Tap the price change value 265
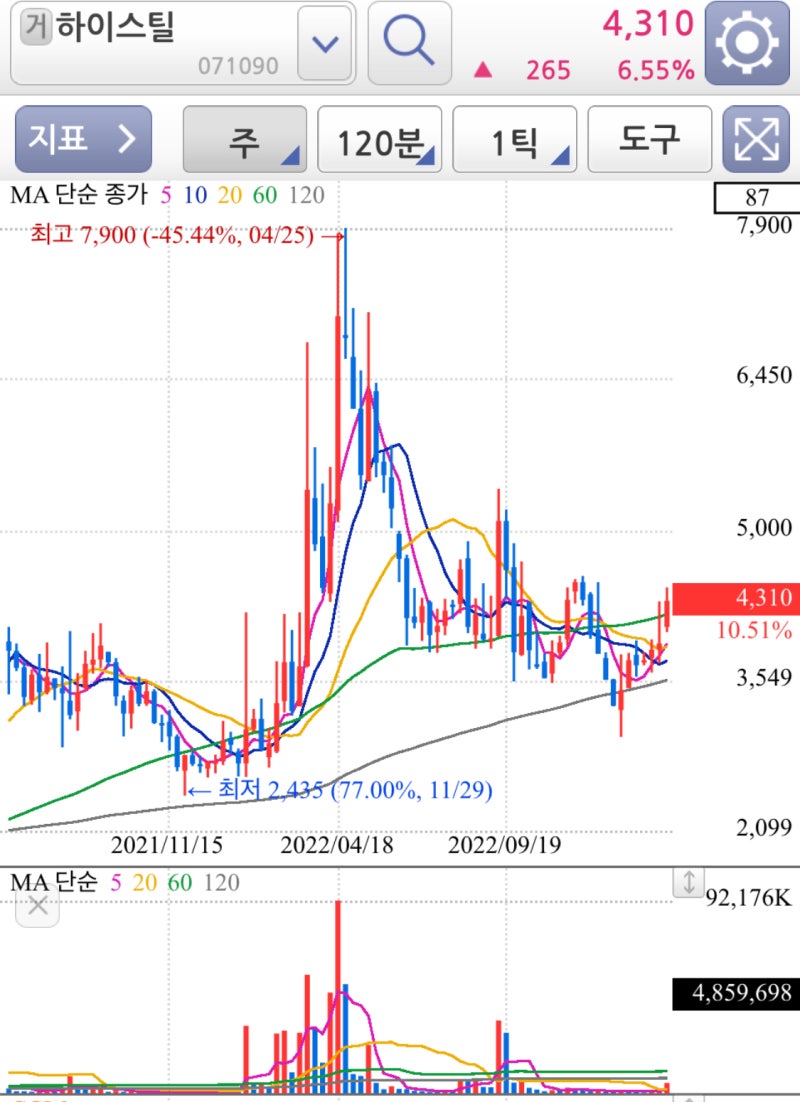The width and height of the screenshot is (800, 1102). (548, 70)
